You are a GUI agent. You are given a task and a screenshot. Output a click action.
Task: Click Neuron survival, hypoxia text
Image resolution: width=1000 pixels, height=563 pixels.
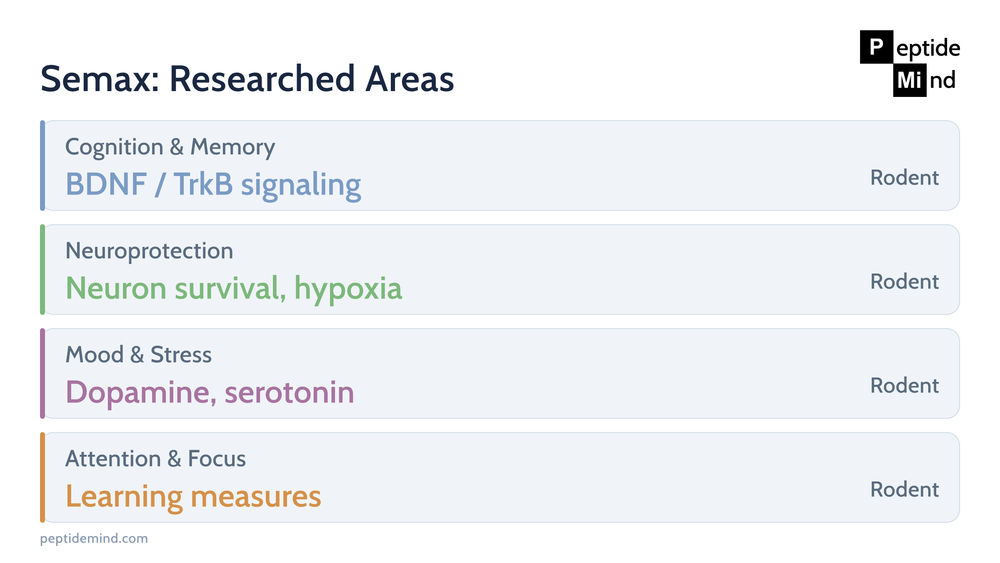(233, 289)
